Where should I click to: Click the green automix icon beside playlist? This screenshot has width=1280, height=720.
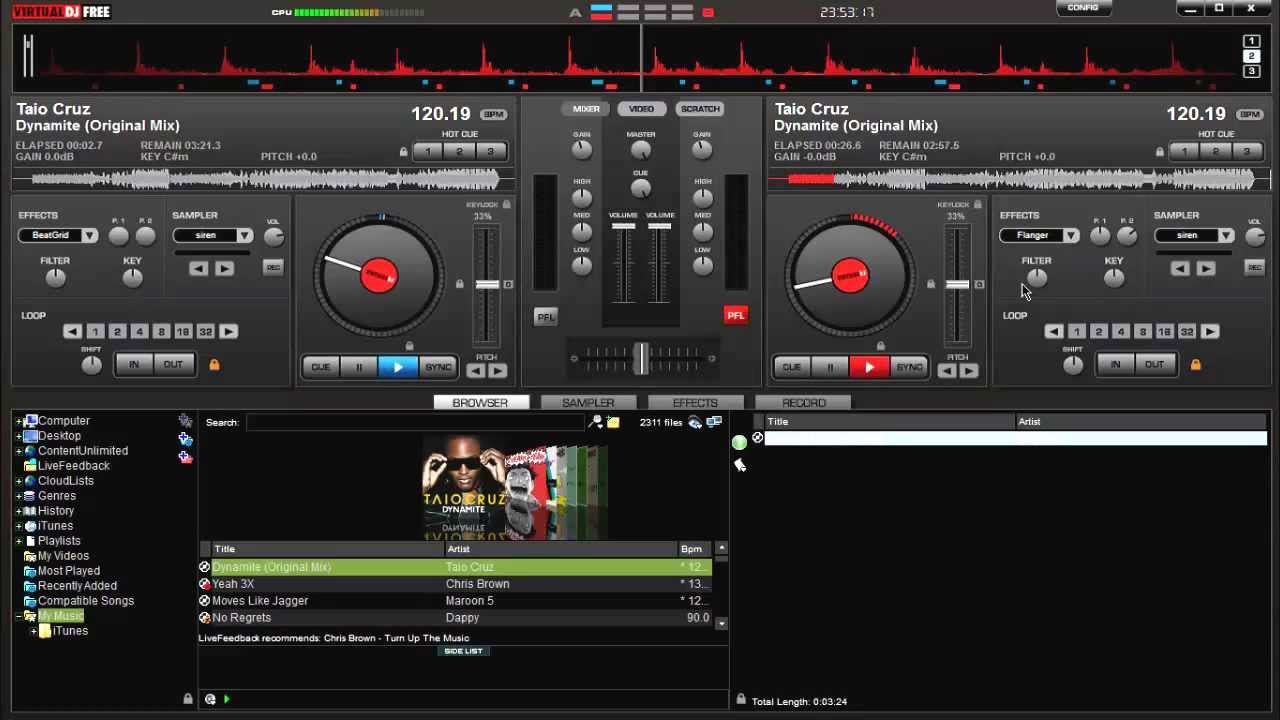click(739, 441)
